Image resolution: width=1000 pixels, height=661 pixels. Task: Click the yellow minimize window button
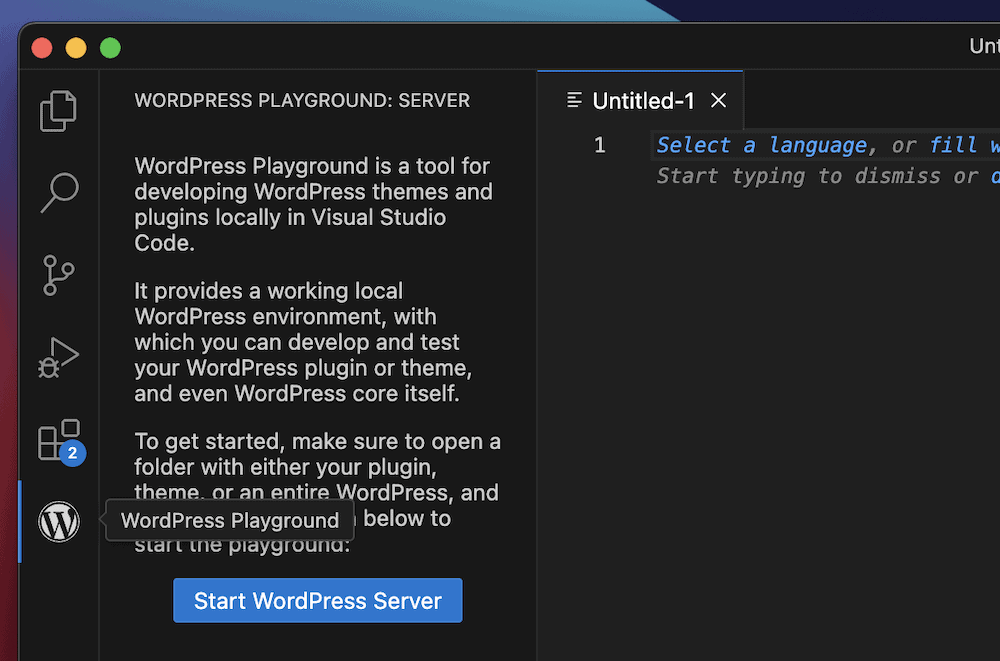click(x=75, y=47)
